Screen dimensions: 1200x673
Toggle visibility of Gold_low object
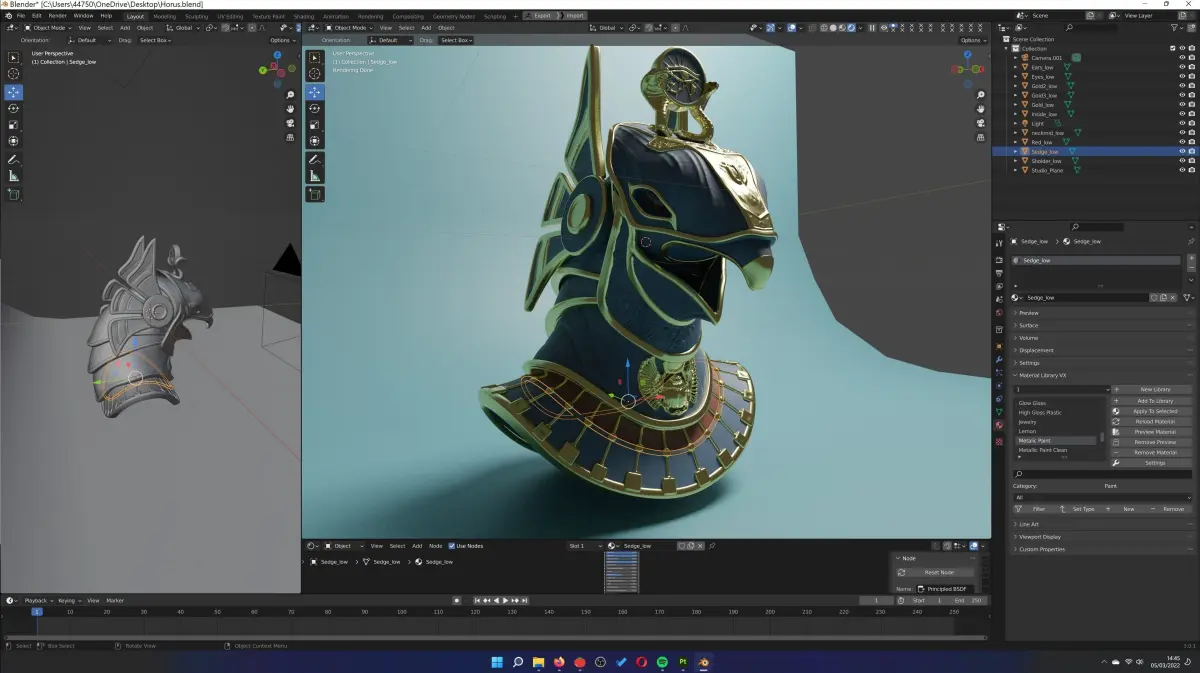[1181, 104]
